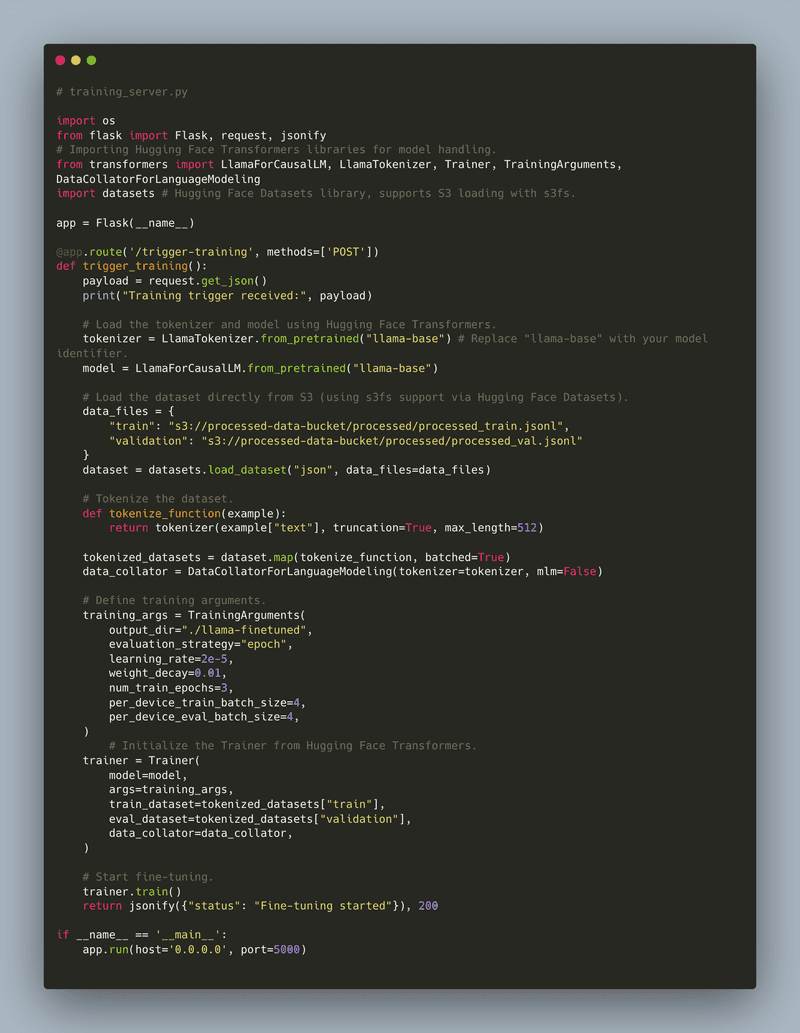The height and width of the screenshot is (1033, 800).
Task: Click 'per_device_train_batch_size=4' argument
Action: point(208,702)
